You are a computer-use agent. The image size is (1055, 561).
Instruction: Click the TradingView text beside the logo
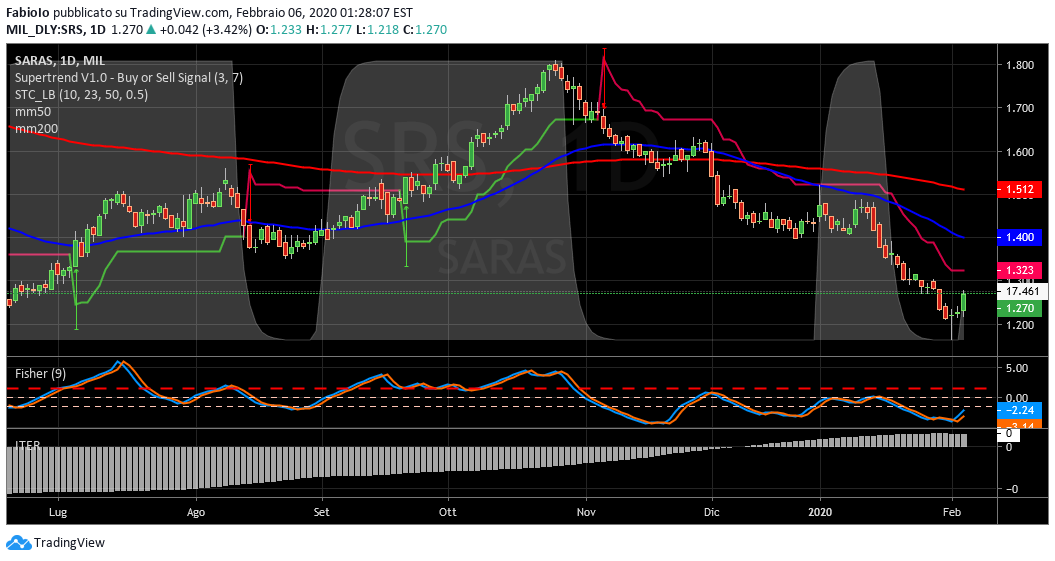[69, 543]
